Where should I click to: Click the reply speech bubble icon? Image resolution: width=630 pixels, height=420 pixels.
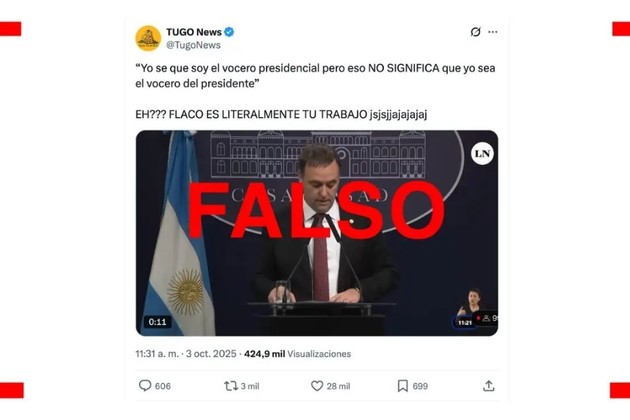pyautogui.click(x=145, y=386)
